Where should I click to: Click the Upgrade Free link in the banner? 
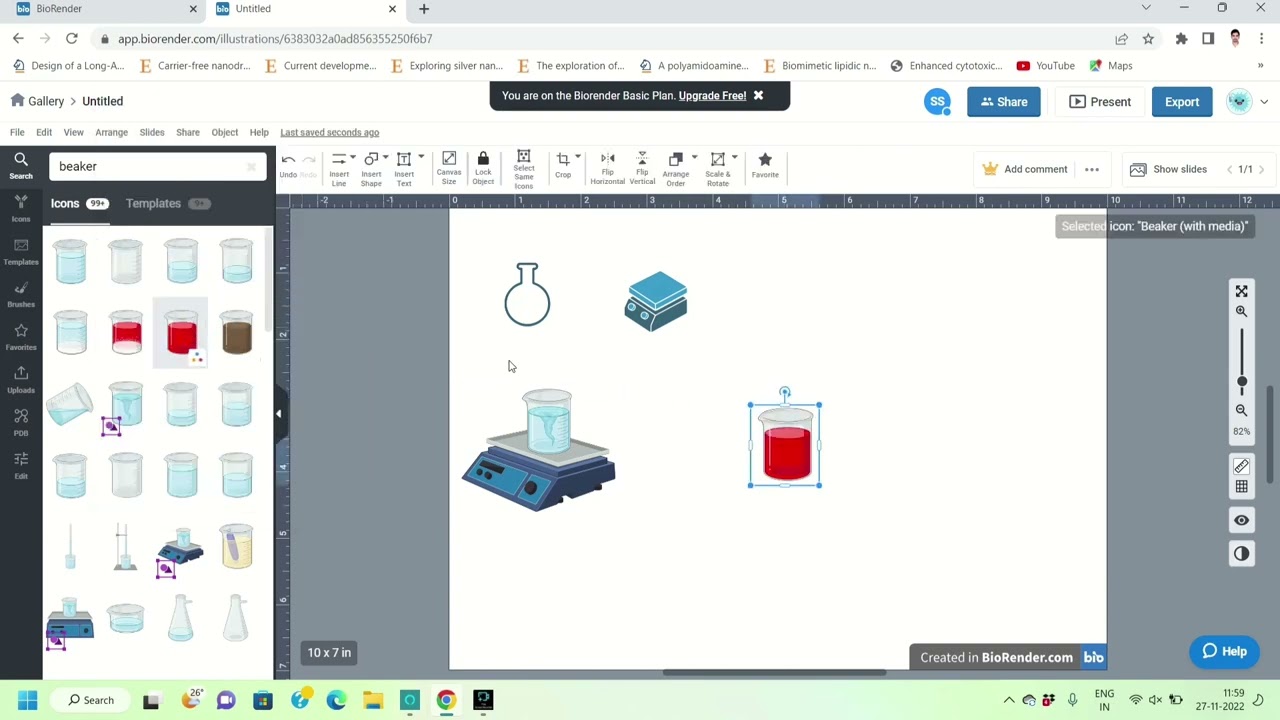pyautogui.click(x=712, y=95)
